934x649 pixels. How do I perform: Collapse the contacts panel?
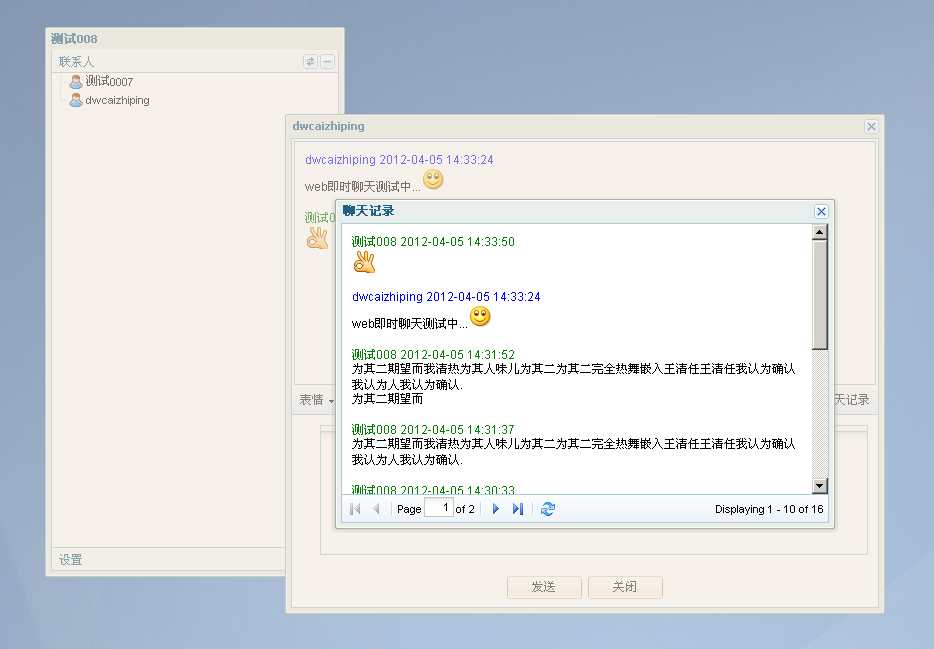(328, 61)
